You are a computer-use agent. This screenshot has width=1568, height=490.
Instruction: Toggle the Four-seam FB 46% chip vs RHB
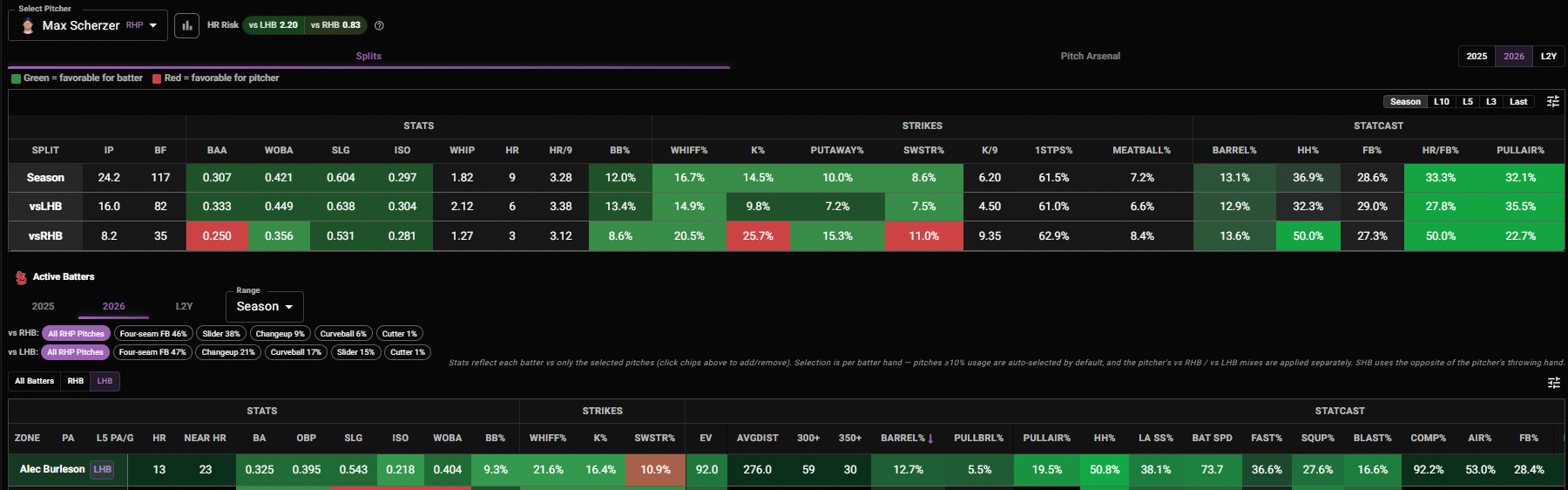point(153,334)
